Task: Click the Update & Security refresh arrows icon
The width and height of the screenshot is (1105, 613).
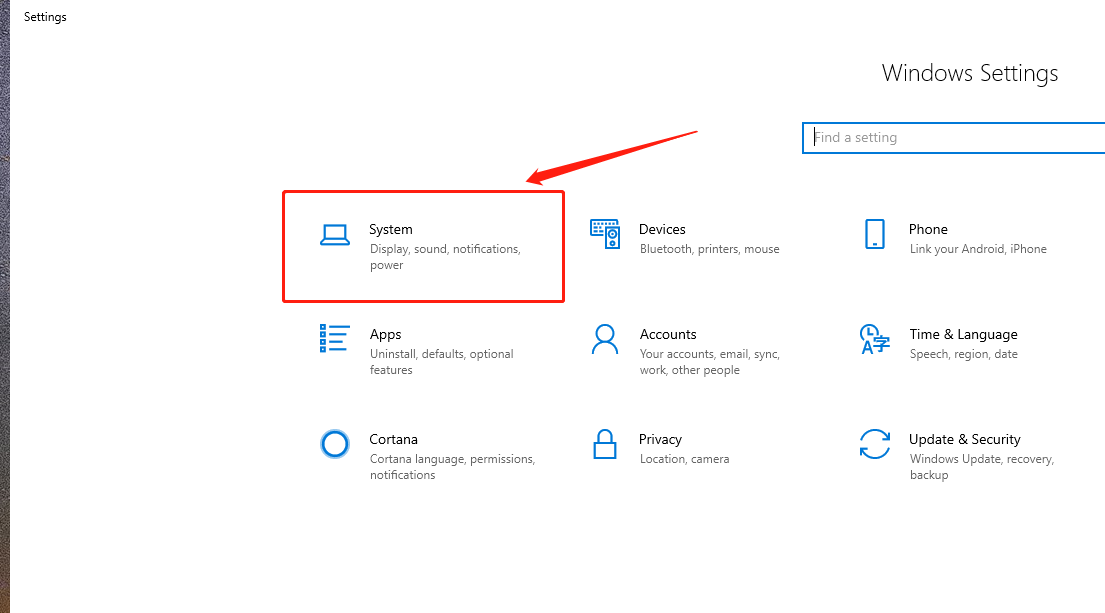Action: click(x=874, y=444)
